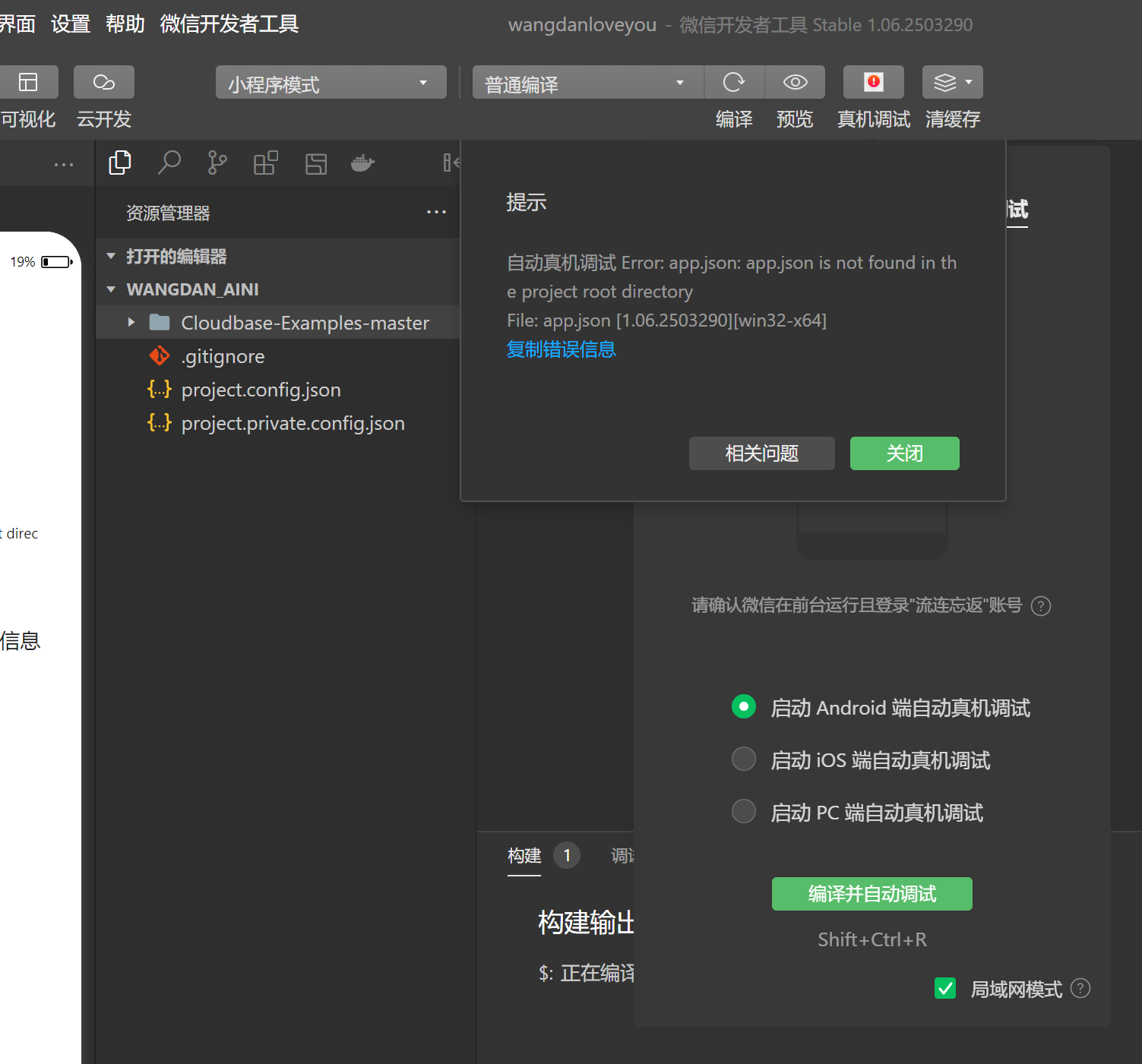The width and height of the screenshot is (1142, 1064).
Task: Select 启动 iOS 端自动真机调试 radio
Action: 744,759
